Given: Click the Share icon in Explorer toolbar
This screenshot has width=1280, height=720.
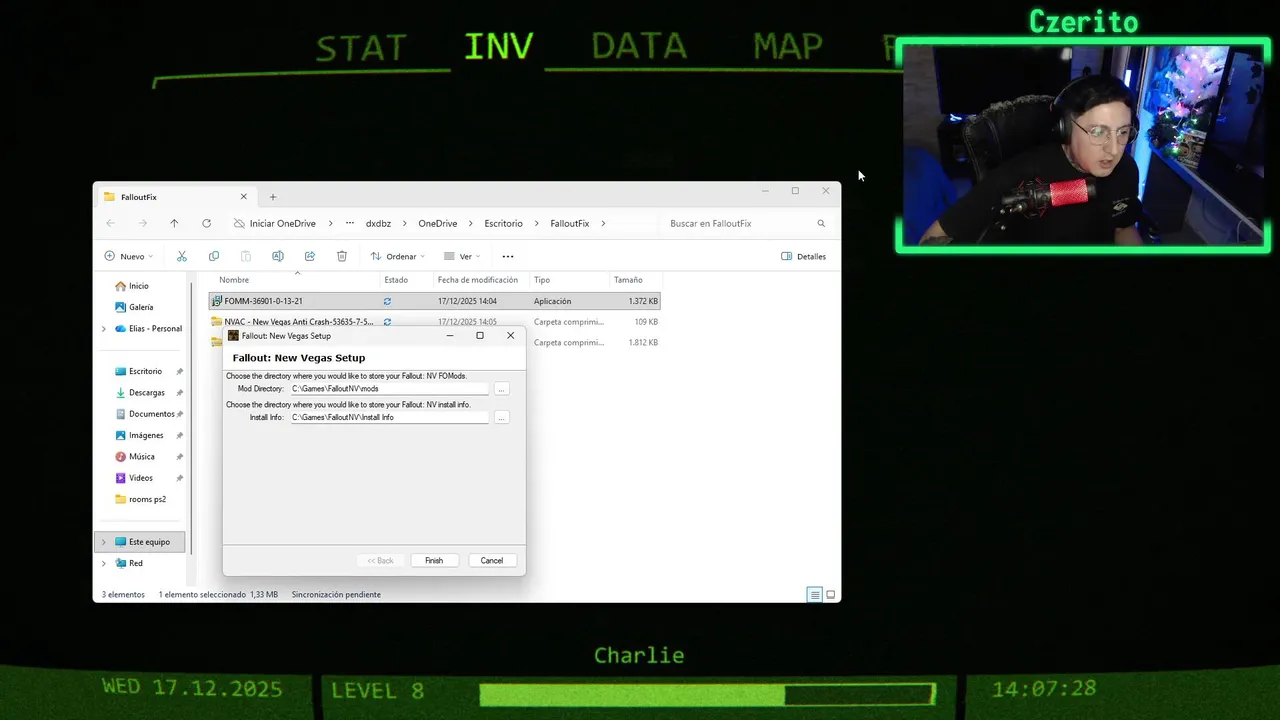Looking at the screenshot, I should [x=310, y=256].
